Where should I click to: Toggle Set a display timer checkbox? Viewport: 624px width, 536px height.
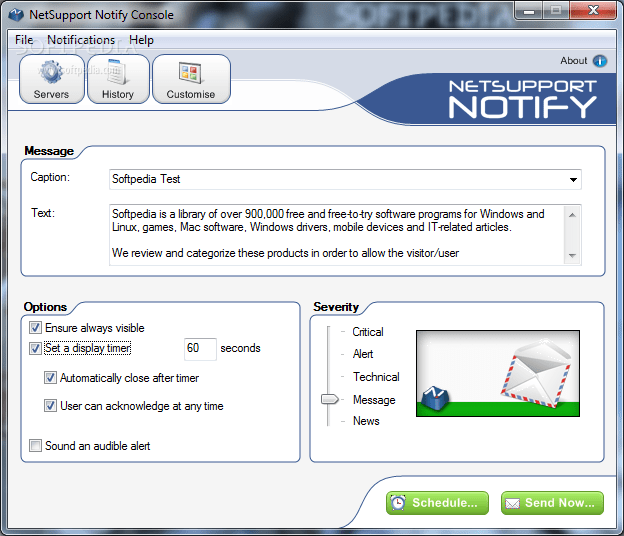pos(35,348)
